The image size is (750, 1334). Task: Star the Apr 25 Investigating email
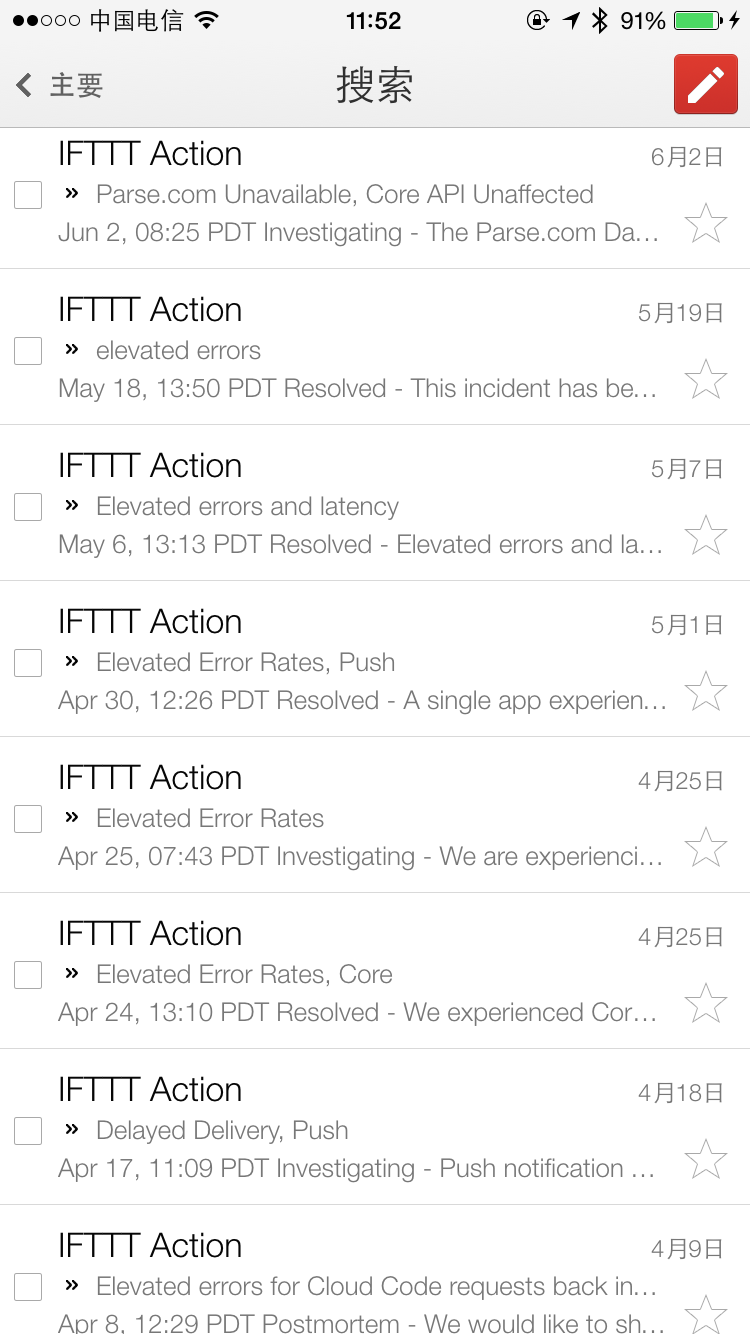705,847
